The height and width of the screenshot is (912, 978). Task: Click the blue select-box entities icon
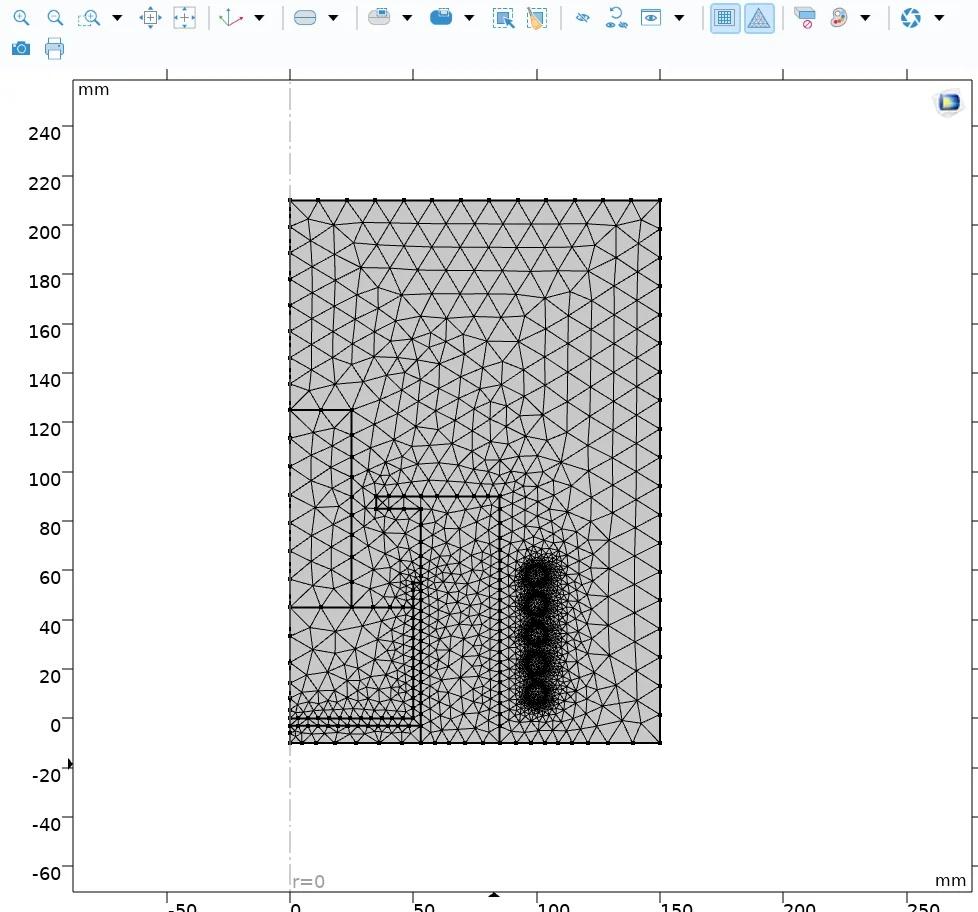tap(441, 17)
